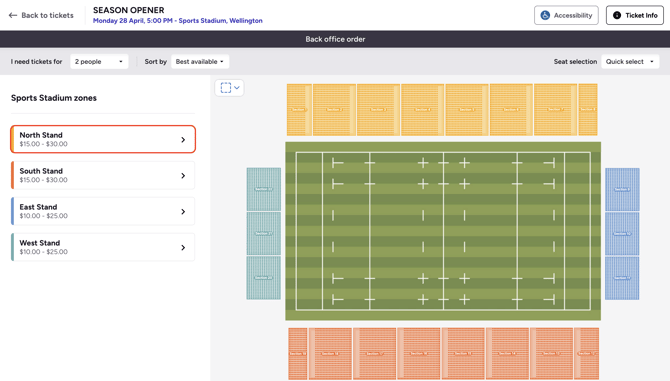Click the 'Sort by' label

click(x=156, y=62)
